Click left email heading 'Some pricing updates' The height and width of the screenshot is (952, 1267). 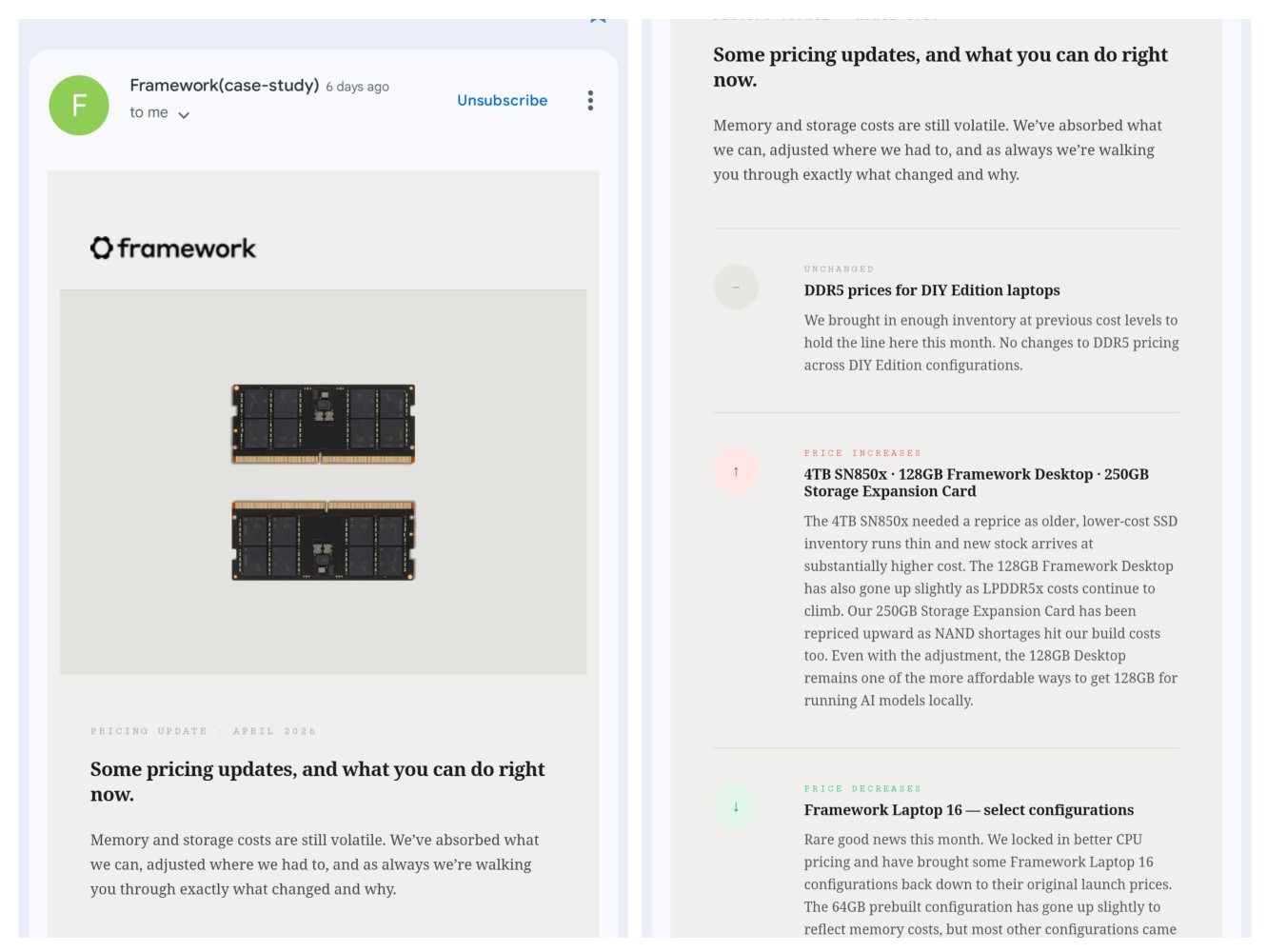(x=317, y=781)
